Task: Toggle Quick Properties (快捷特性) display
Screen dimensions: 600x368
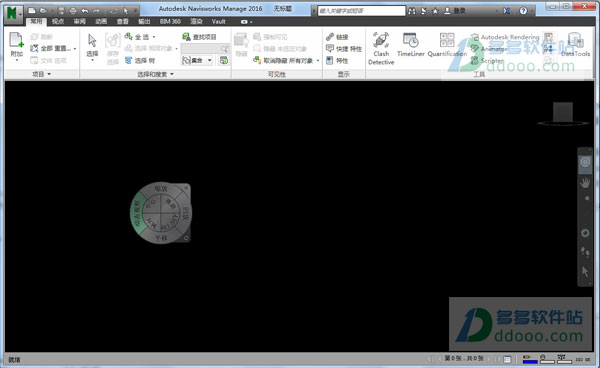Action: (x=344, y=49)
